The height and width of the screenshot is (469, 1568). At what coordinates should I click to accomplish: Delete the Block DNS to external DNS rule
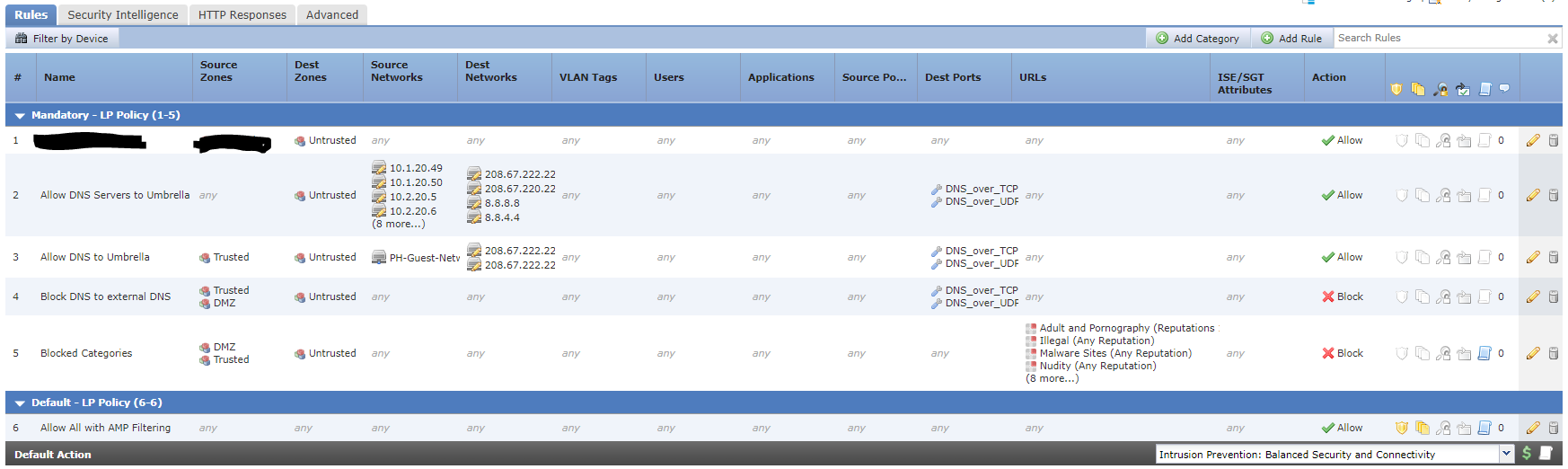coord(1554,296)
